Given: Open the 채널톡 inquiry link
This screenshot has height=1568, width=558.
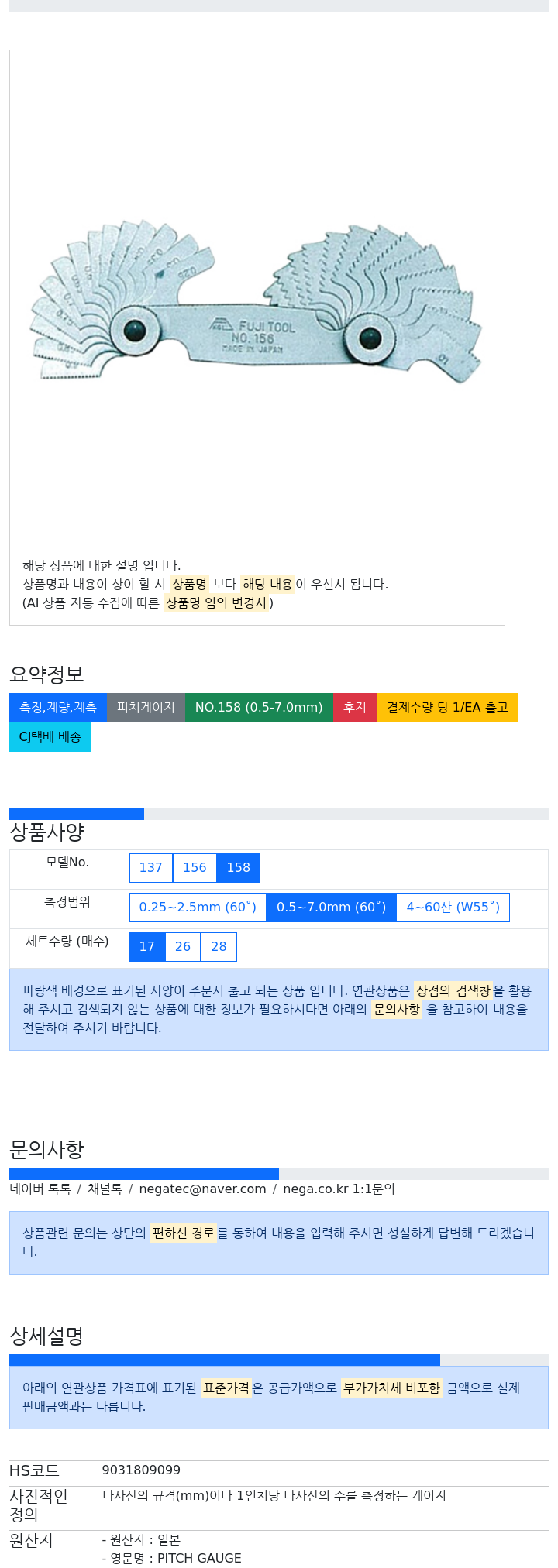Looking at the screenshot, I should point(105,1189).
